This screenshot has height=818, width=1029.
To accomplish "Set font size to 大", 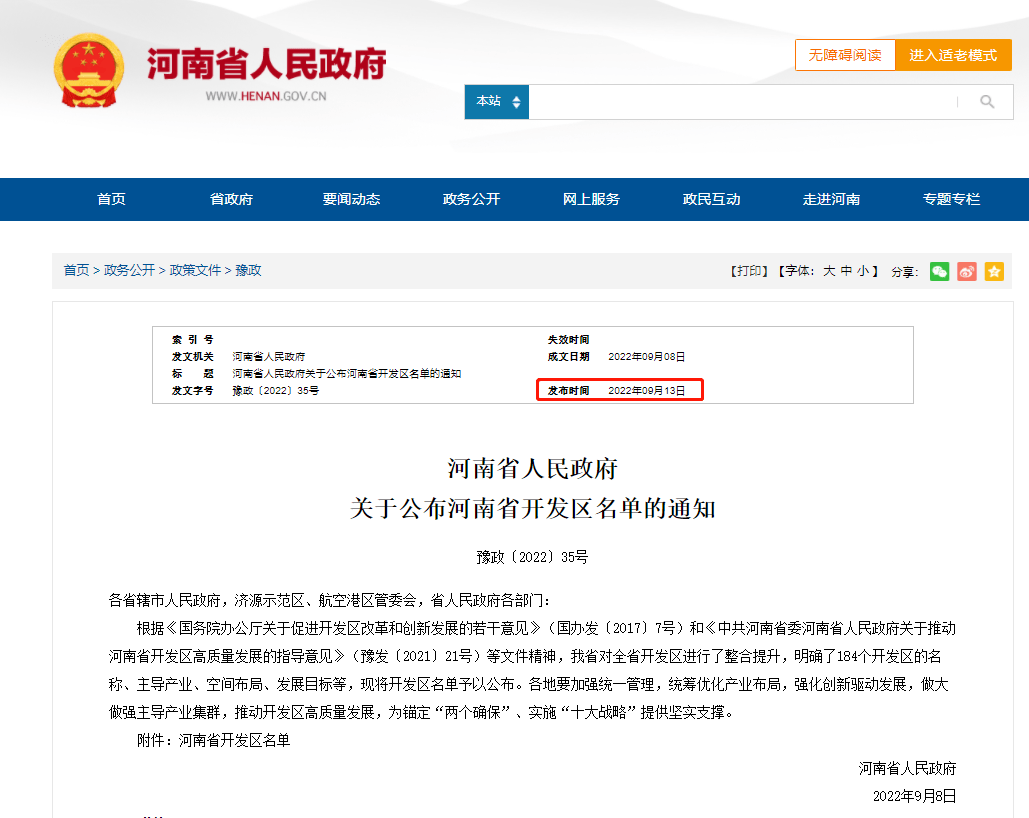I will (829, 271).
